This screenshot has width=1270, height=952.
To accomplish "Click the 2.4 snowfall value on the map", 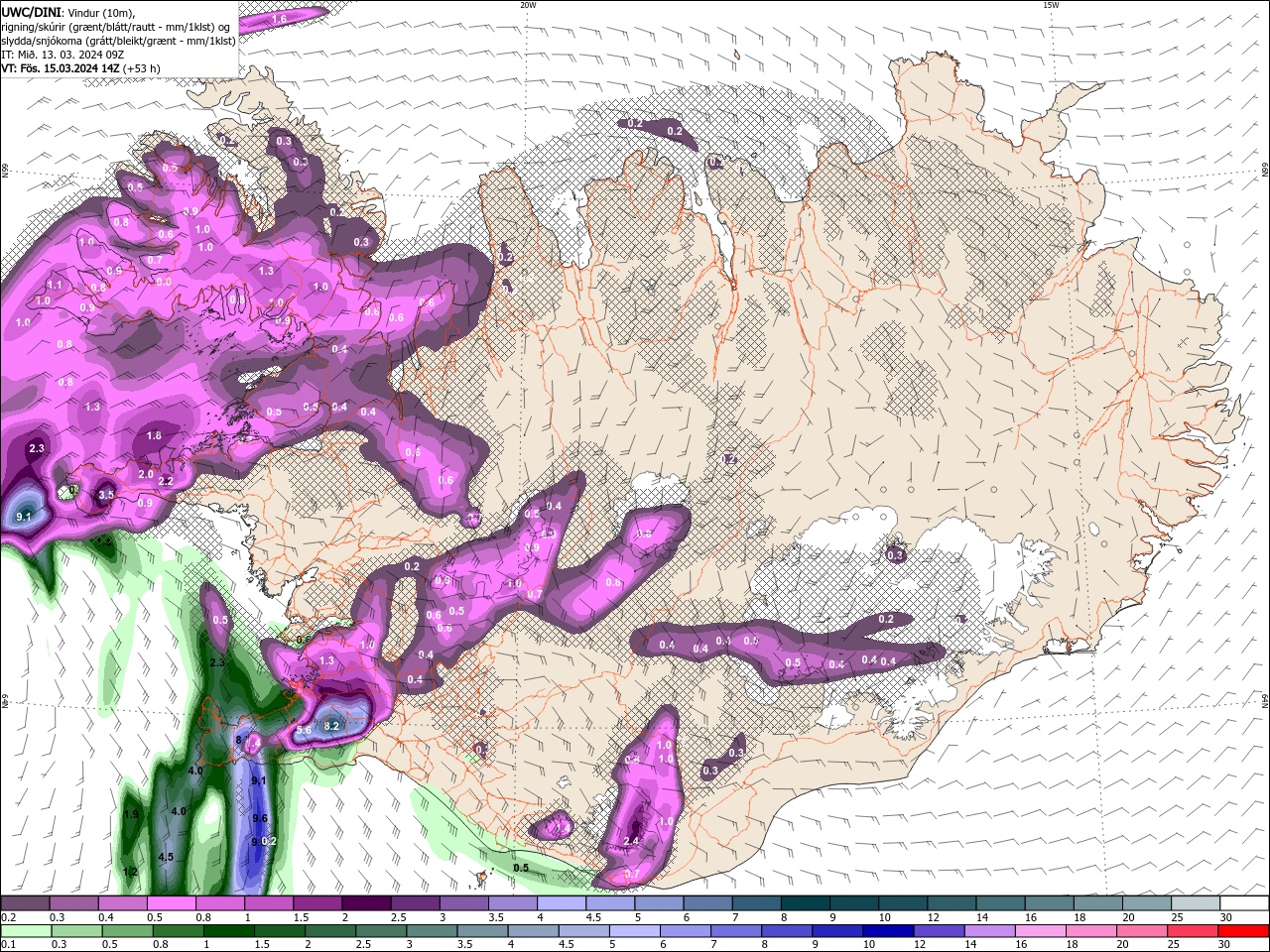I will click(632, 841).
